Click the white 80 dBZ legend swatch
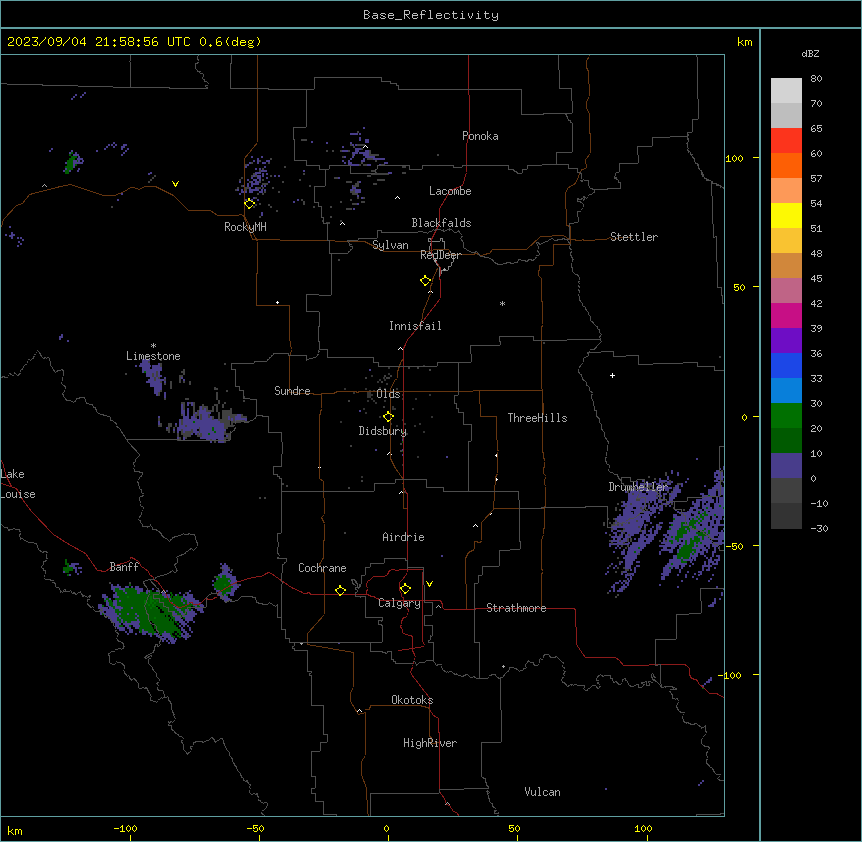 [x=786, y=91]
